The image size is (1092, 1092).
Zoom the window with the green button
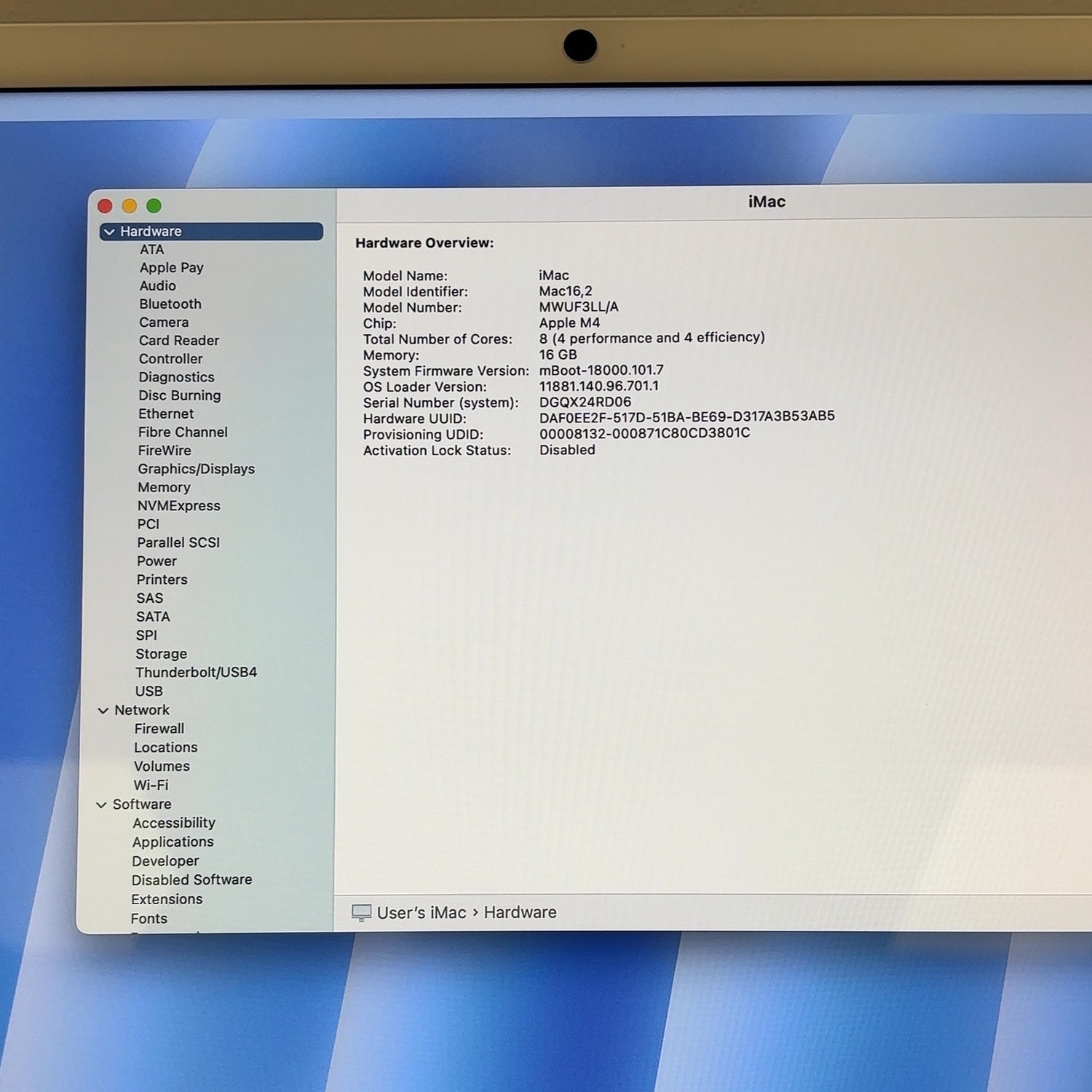(154, 206)
